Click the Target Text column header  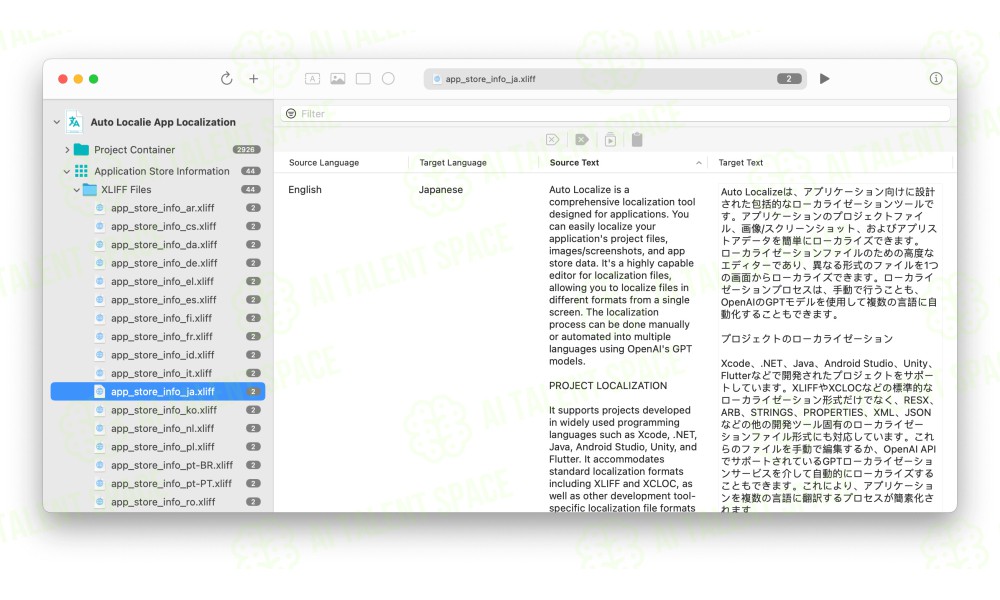pyautogui.click(x=740, y=163)
